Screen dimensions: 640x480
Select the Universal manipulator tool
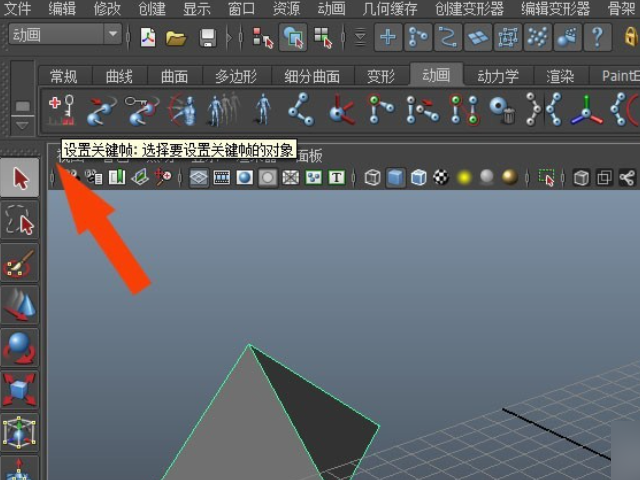point(20,433)
